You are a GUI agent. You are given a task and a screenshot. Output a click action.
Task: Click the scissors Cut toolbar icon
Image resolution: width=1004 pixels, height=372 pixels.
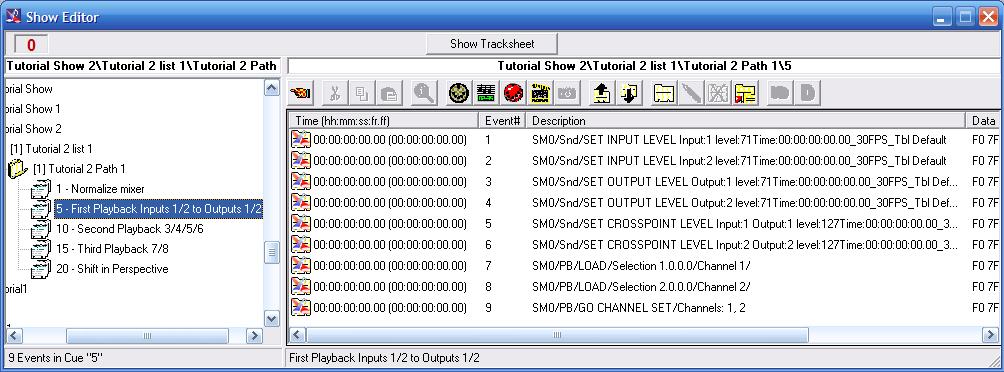[334, 93]
